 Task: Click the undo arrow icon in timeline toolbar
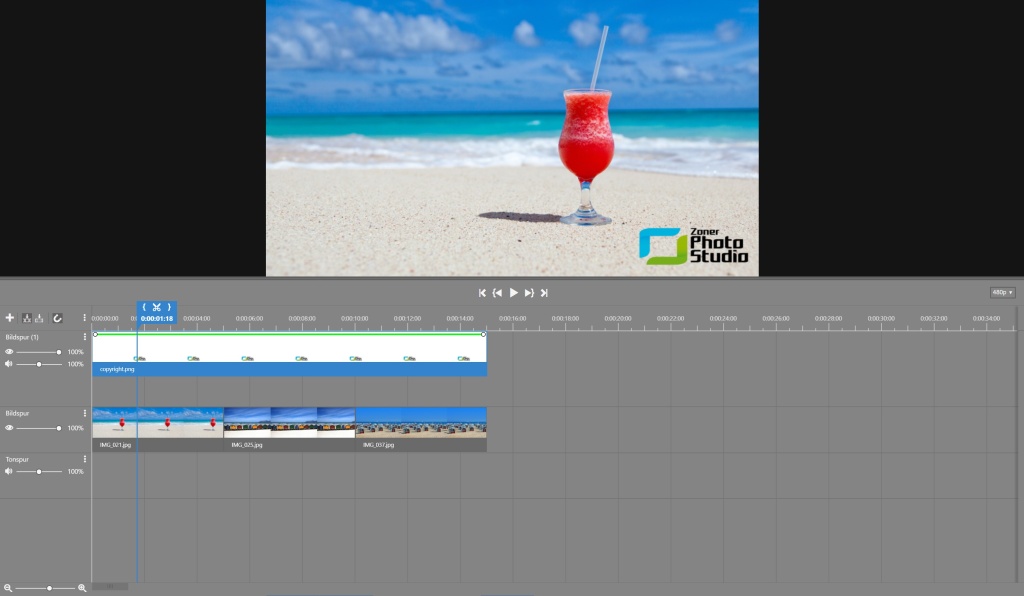(x=57, y=318)
